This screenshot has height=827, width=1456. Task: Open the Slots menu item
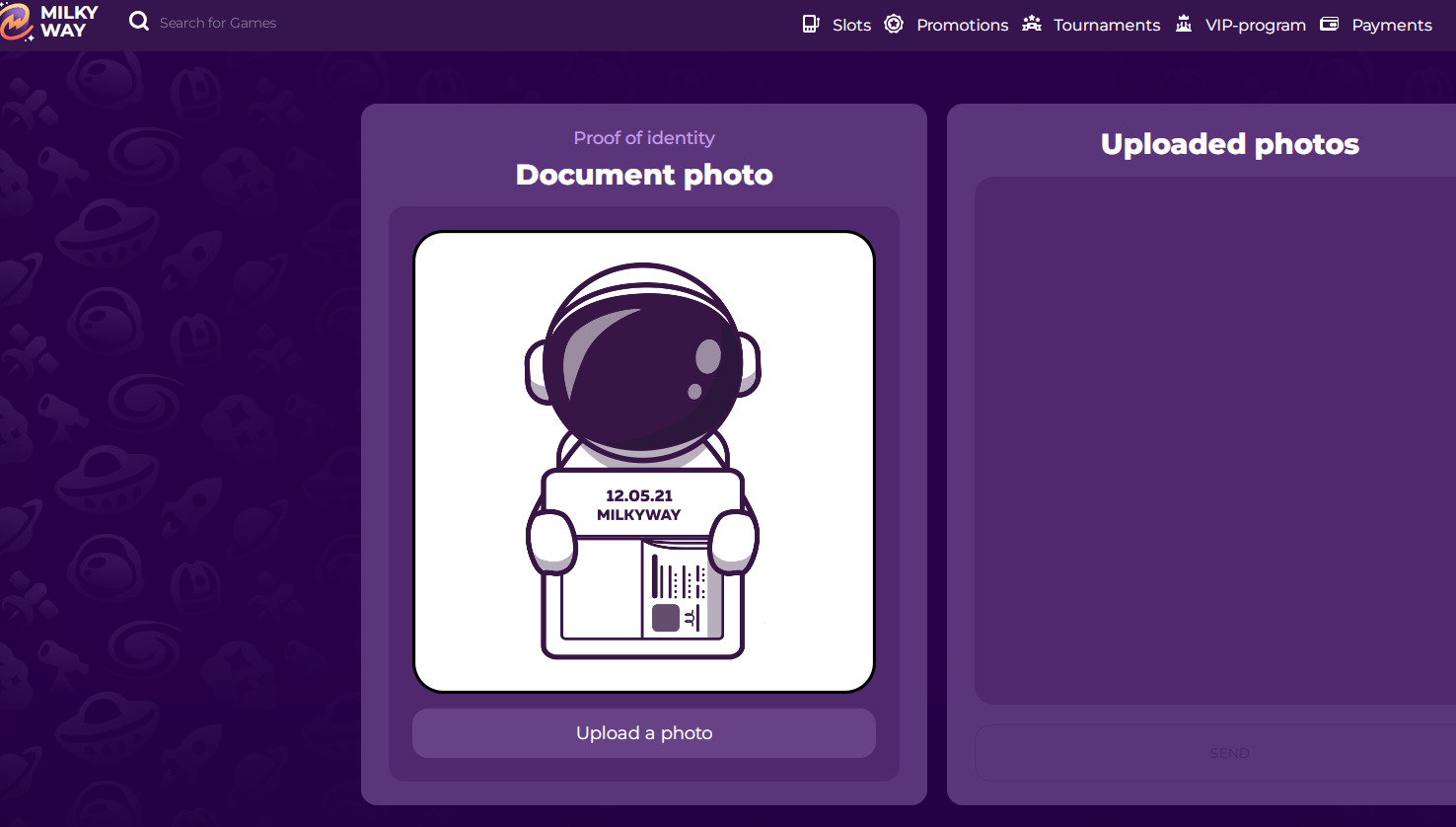click(851, 25)
